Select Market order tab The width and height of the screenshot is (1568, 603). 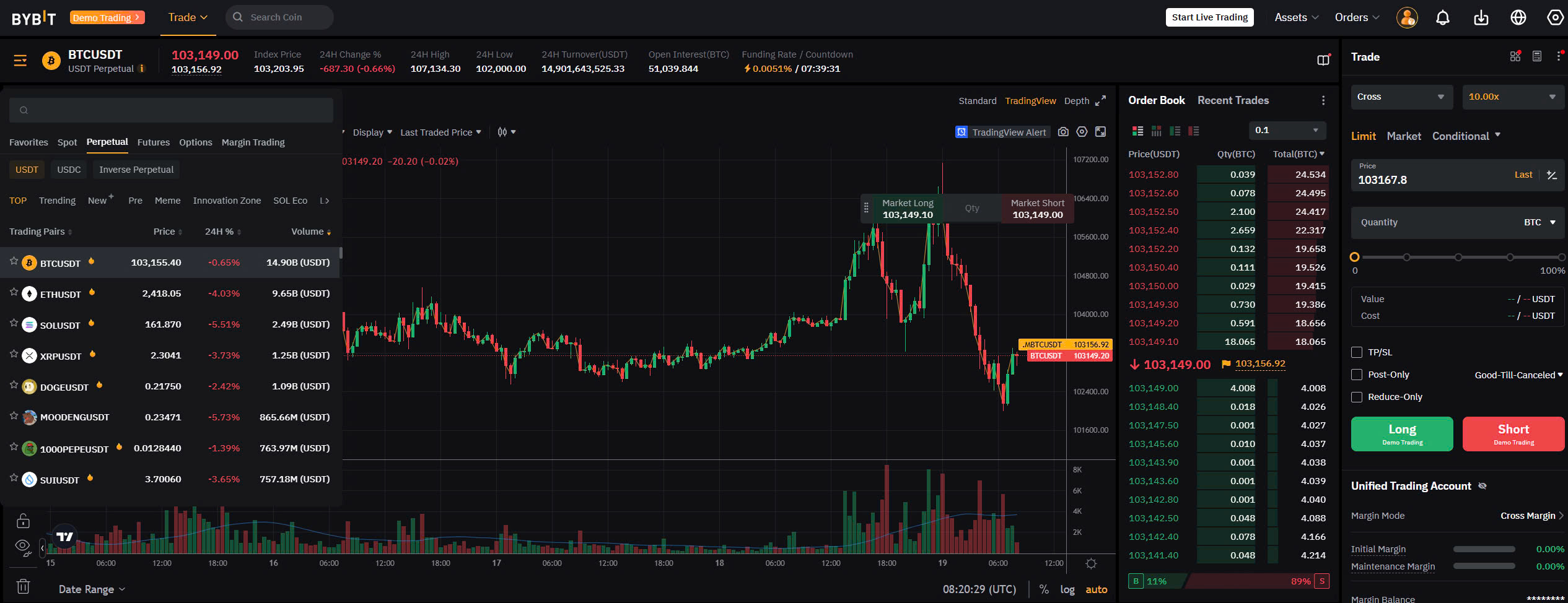[x=1403, y=136]
